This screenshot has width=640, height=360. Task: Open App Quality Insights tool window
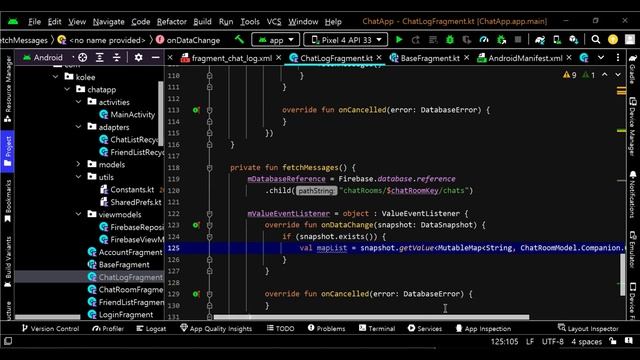(x=216, y=328)
